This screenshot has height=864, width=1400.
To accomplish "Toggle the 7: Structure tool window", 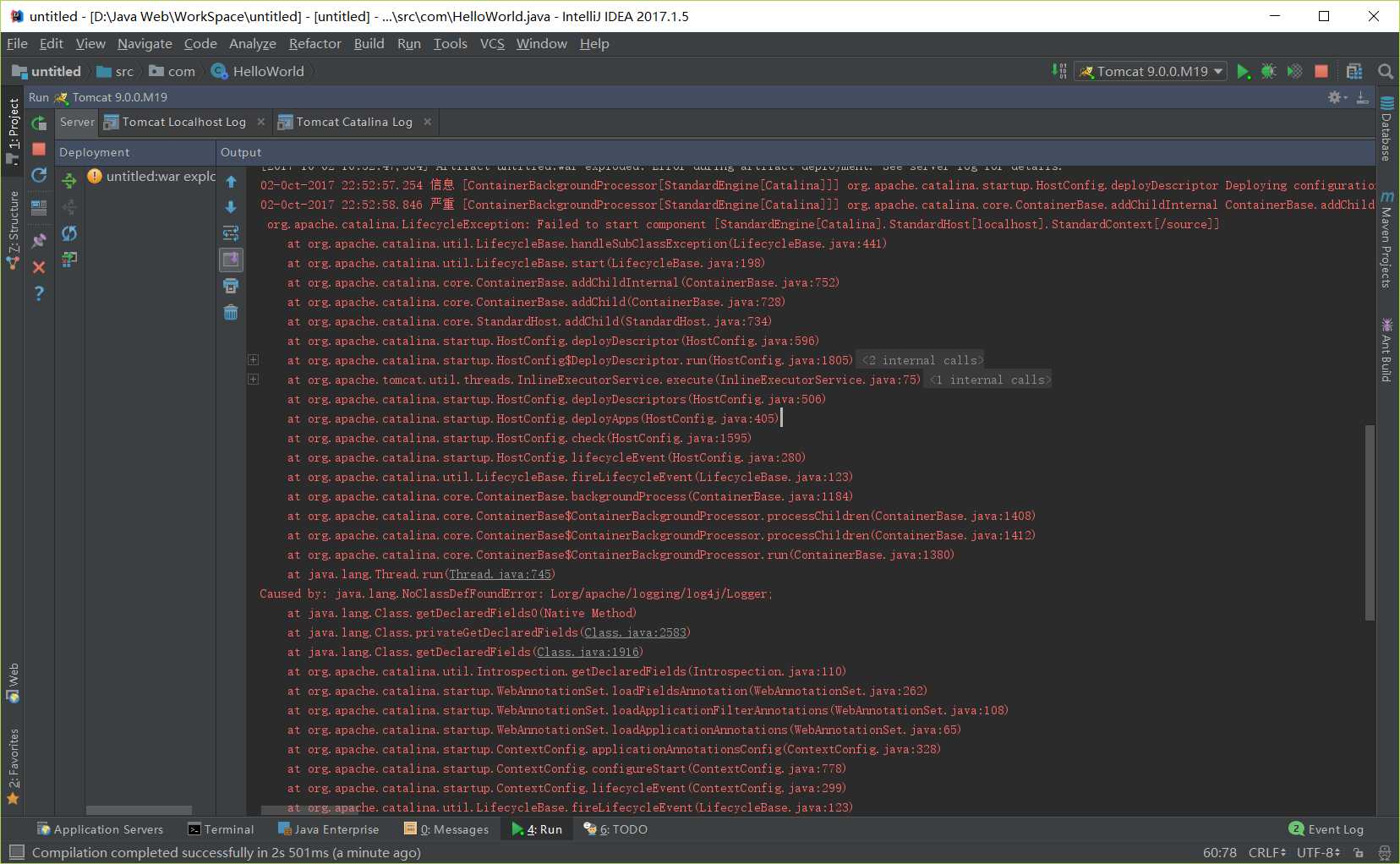I will click(14, 229).
